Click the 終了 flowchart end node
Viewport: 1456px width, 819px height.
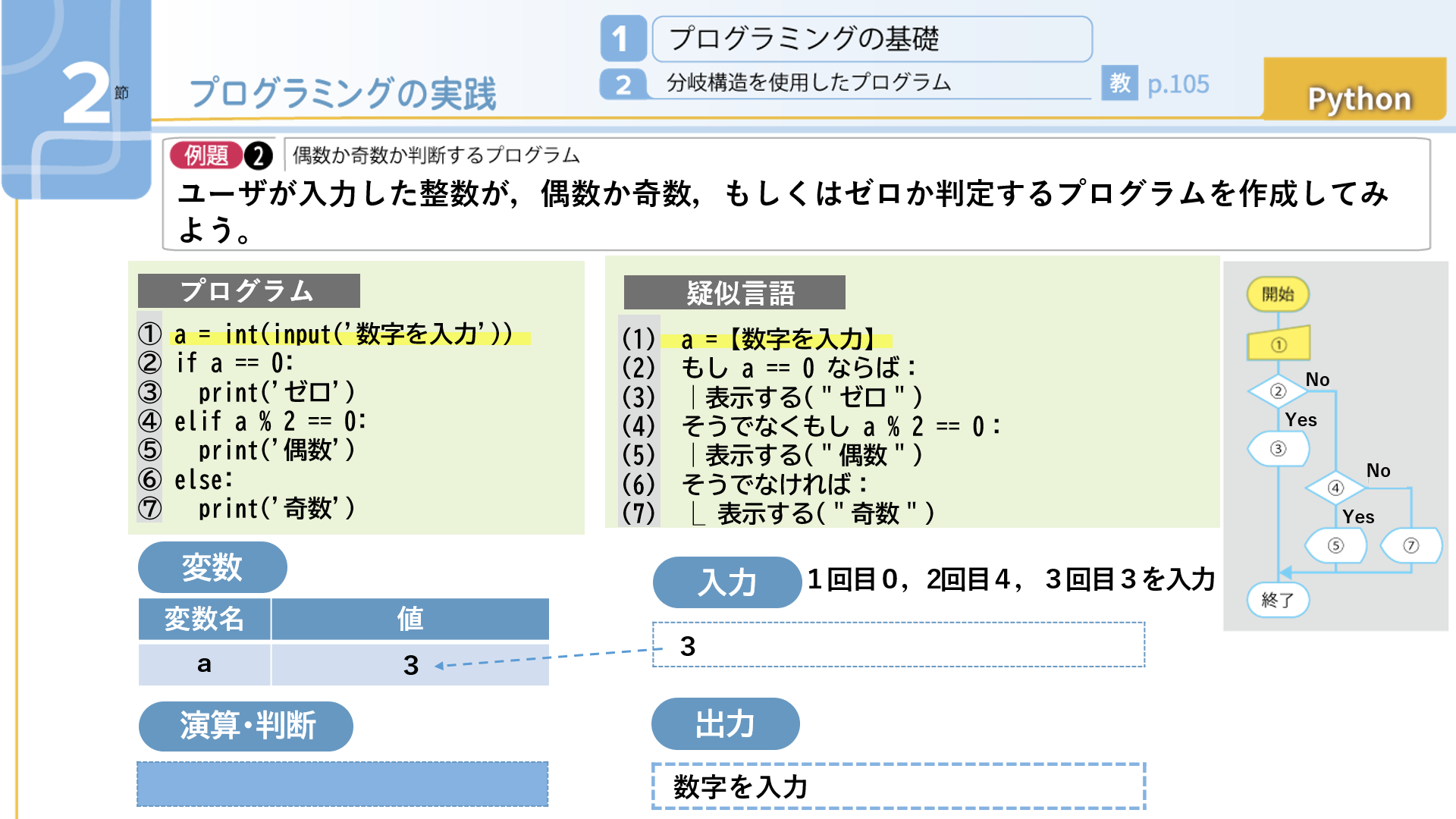(1278, 600)
